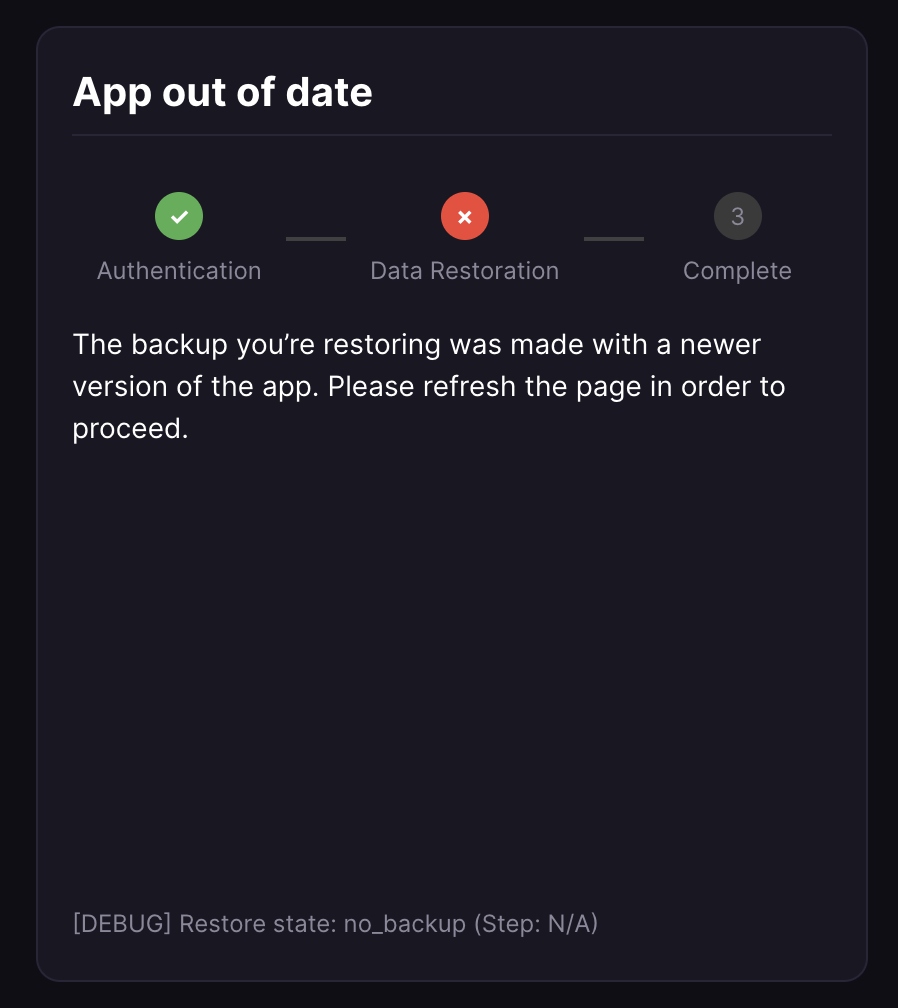Select the step 3 circle icon
The height and width of the screenshot is (1008, 898).
coord(738,216)
